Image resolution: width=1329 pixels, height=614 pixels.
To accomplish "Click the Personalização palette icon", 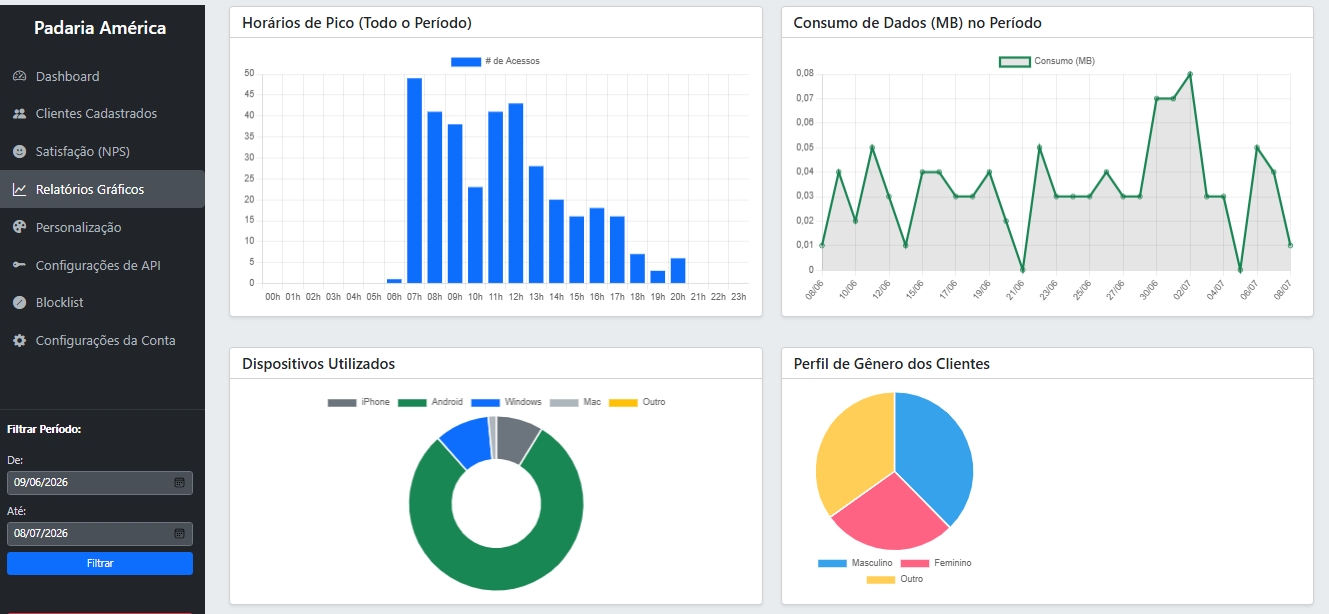I will click(19, 227).
